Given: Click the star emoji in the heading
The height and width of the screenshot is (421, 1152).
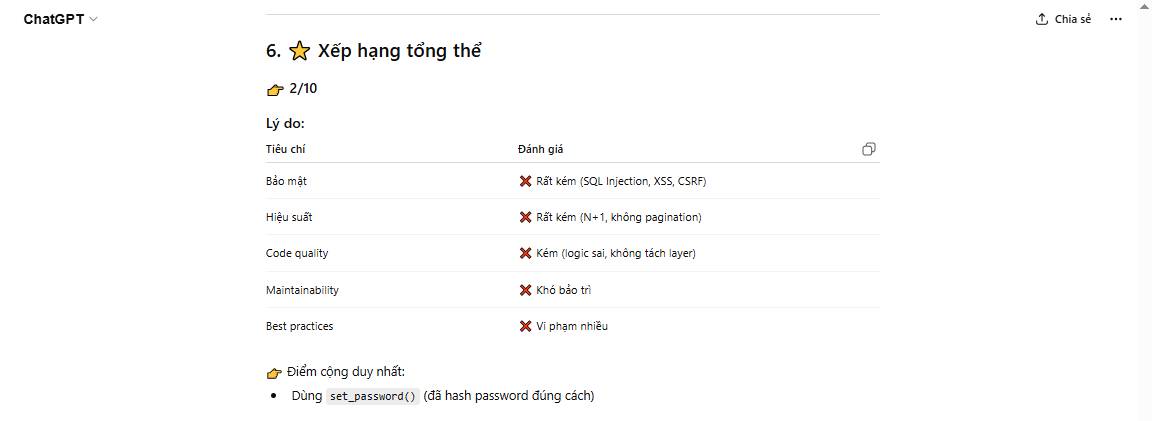Looking at the screenshot, I should click(x=299, y=52).
